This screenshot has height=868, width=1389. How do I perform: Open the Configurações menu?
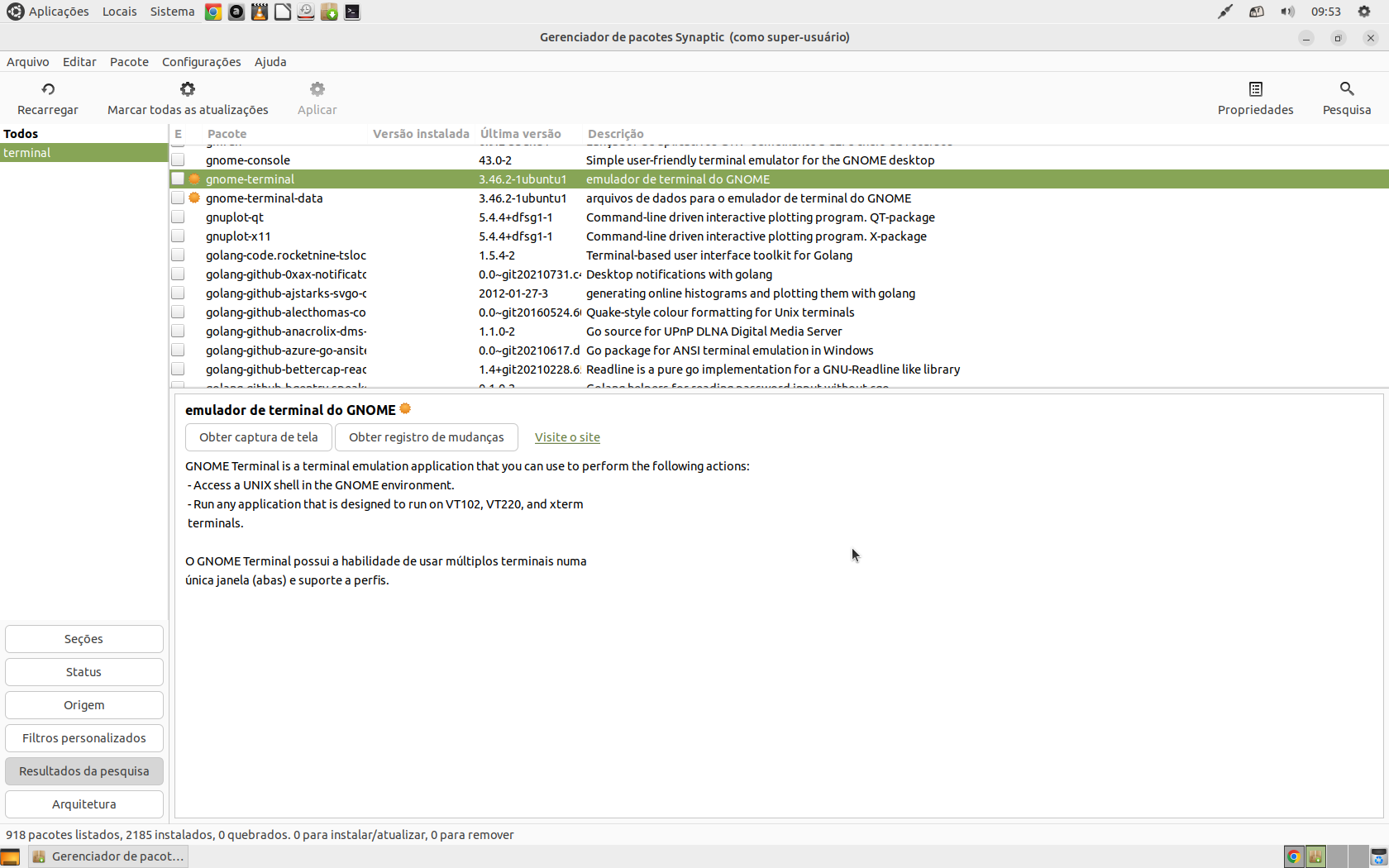coord(201,62)
